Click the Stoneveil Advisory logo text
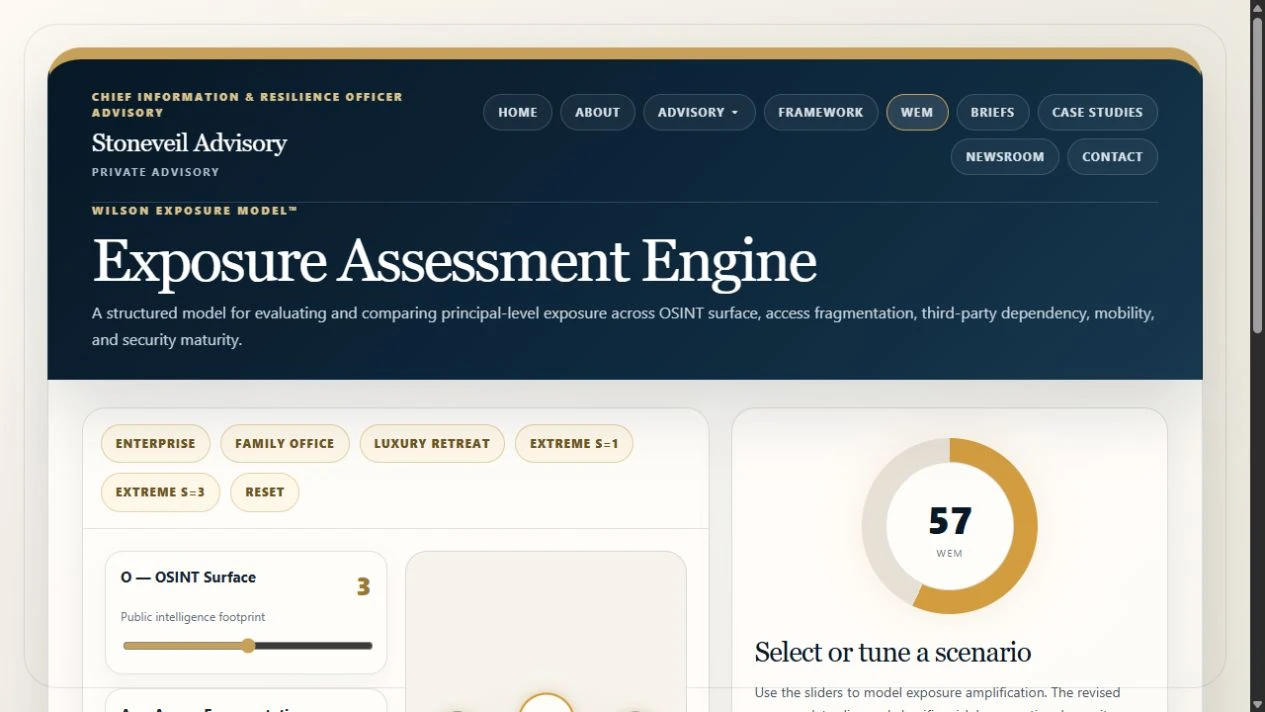Image resolution: width=1265 pixels, height=712 pixels. point(189,143)
